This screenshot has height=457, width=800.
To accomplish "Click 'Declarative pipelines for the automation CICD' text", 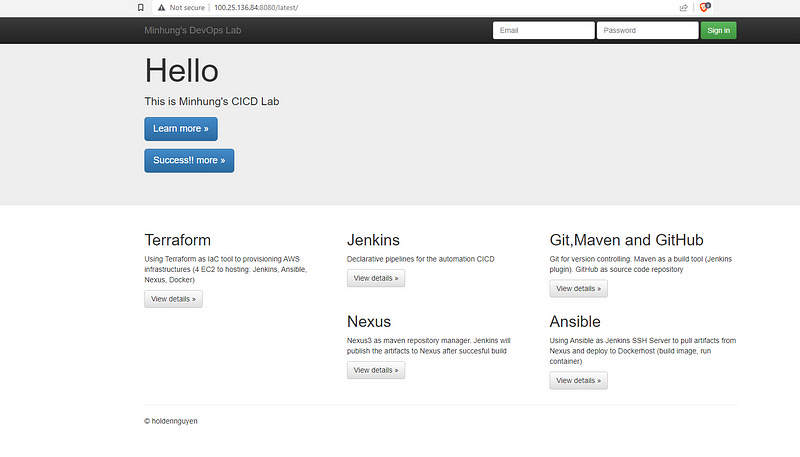I will 420,259.
